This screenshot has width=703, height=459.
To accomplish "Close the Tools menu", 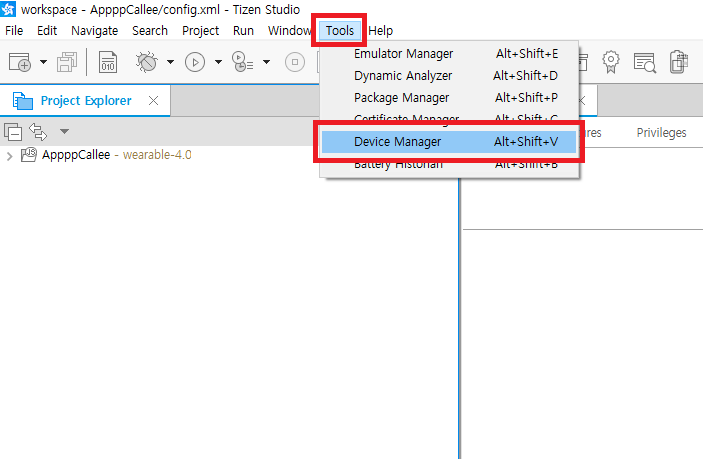I will [x=339, y=30].
